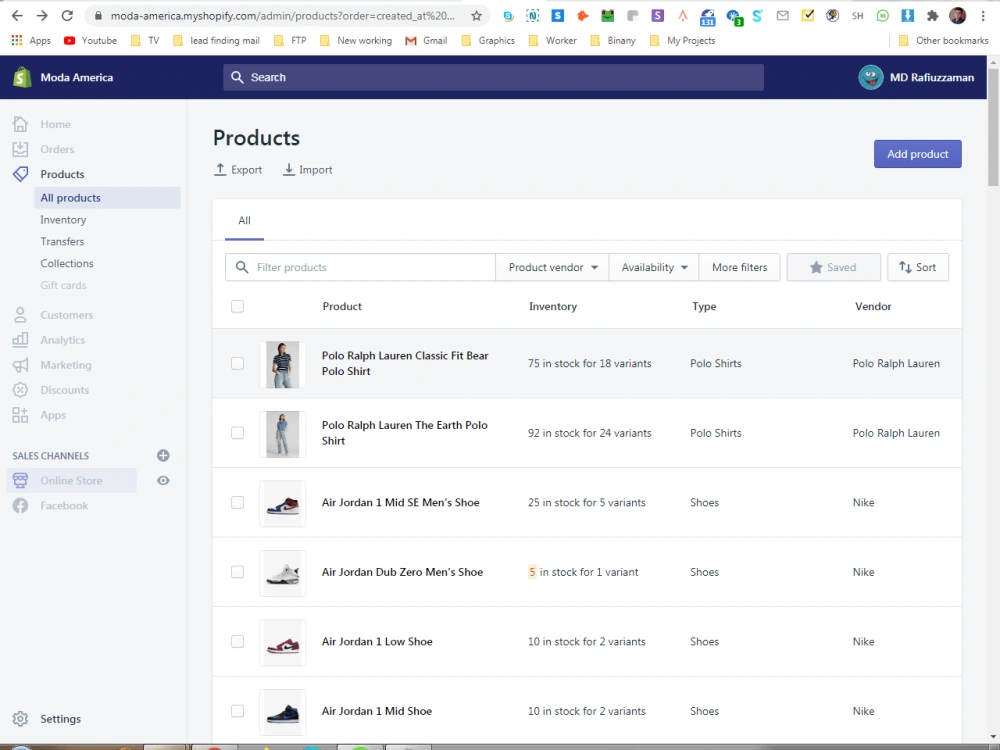The image size is (1000, 750).
Task: Open the Graphics bookmark folder
Action: pyautogui.click(x=488, y=40)
